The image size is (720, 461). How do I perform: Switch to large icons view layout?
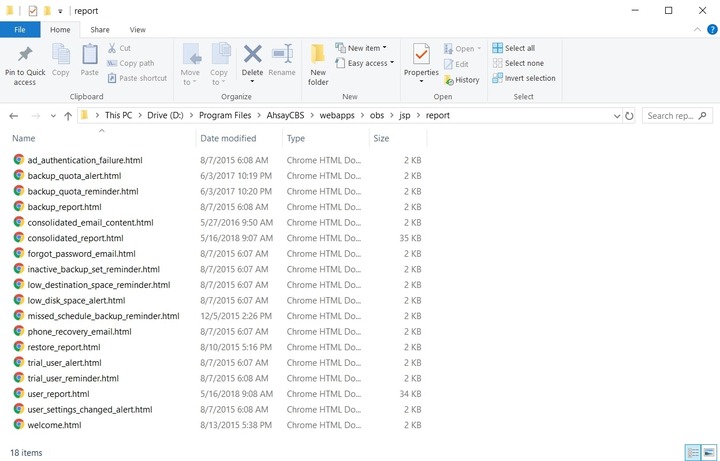[x=709, y=452]
